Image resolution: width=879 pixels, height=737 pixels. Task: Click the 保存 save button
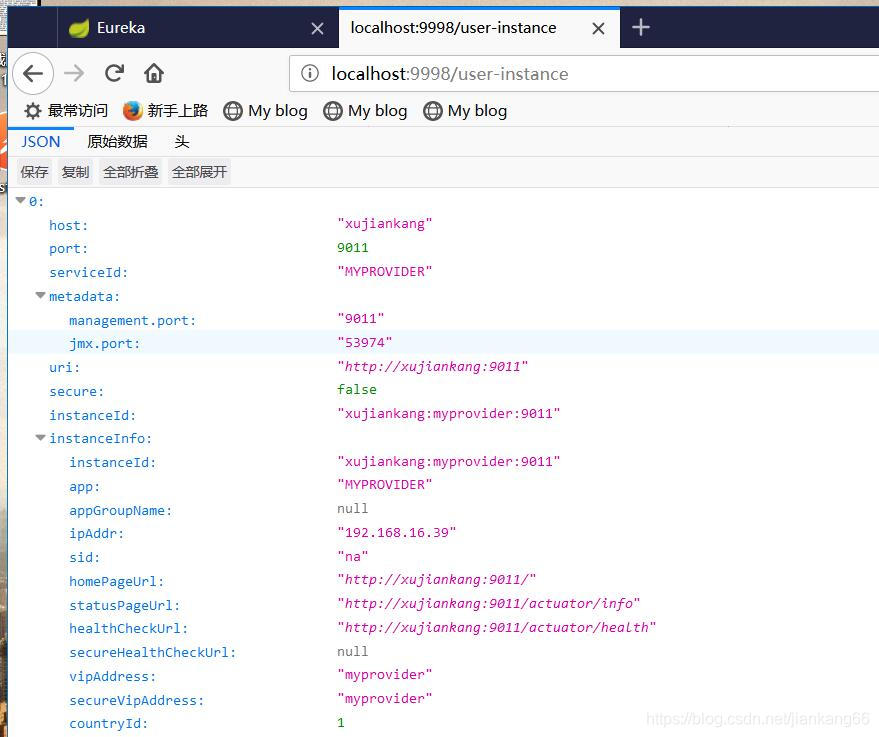pyautogui.click(x=34, y=171)
